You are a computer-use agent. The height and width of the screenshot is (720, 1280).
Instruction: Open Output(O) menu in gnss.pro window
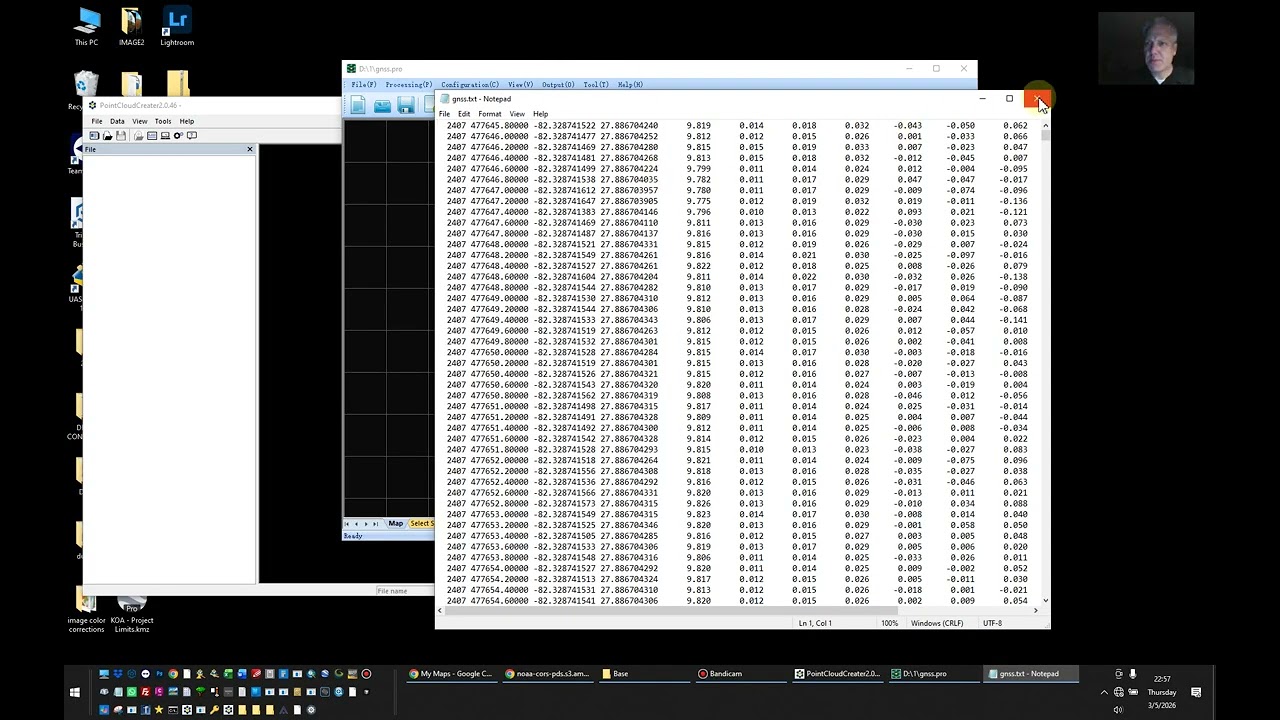[x=558, y=85]
